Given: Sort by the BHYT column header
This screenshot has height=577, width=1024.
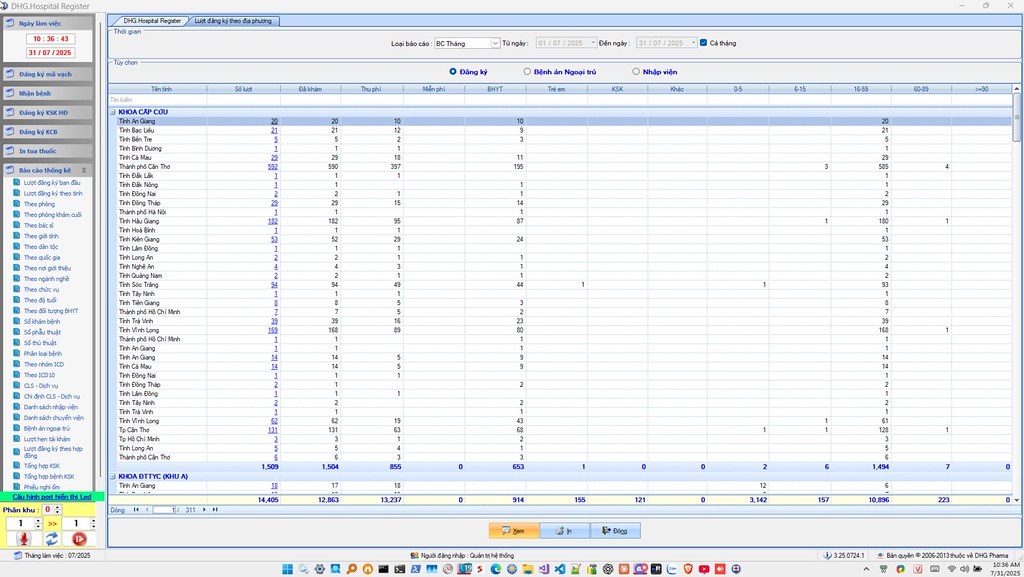Looking at the screenshot, I should click(495, 89).
